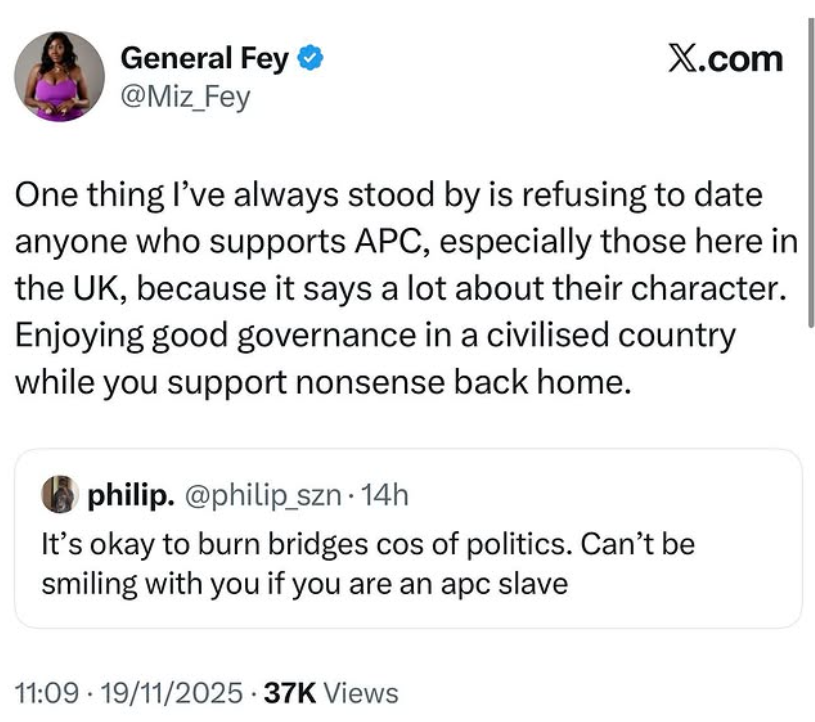Image resolution: width=815 pixels, height=722 pixels.
Task: Click the "apc slave" line in quoted post
Action: pos(304,583)
